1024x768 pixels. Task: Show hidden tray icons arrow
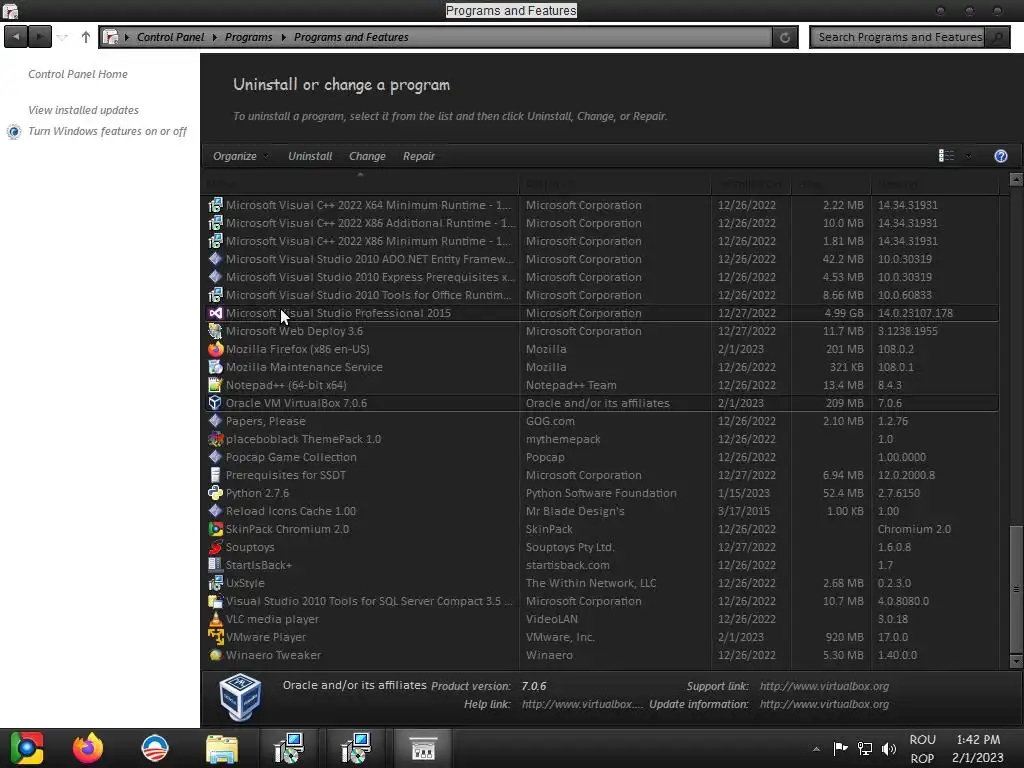(816, 749)
